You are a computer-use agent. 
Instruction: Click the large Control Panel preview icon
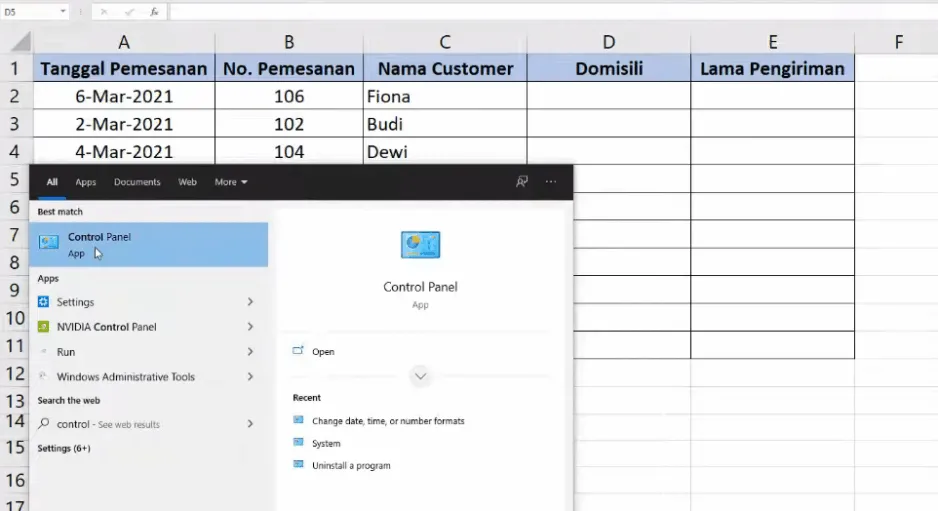click(421, 245)
